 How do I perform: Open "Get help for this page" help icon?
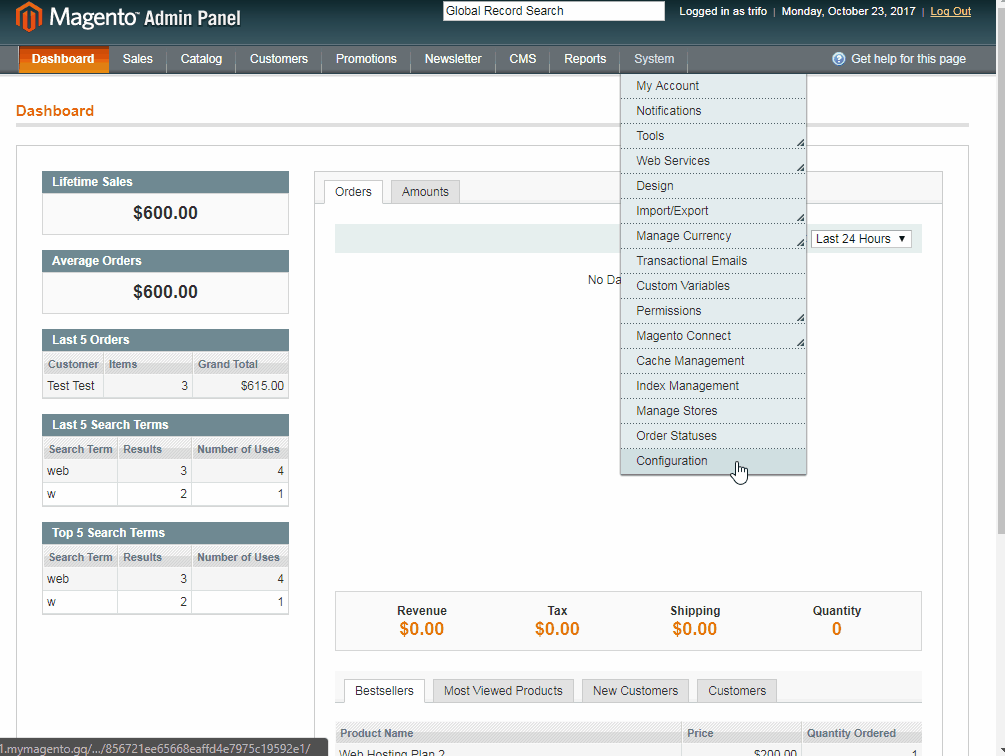pos(838,58)
